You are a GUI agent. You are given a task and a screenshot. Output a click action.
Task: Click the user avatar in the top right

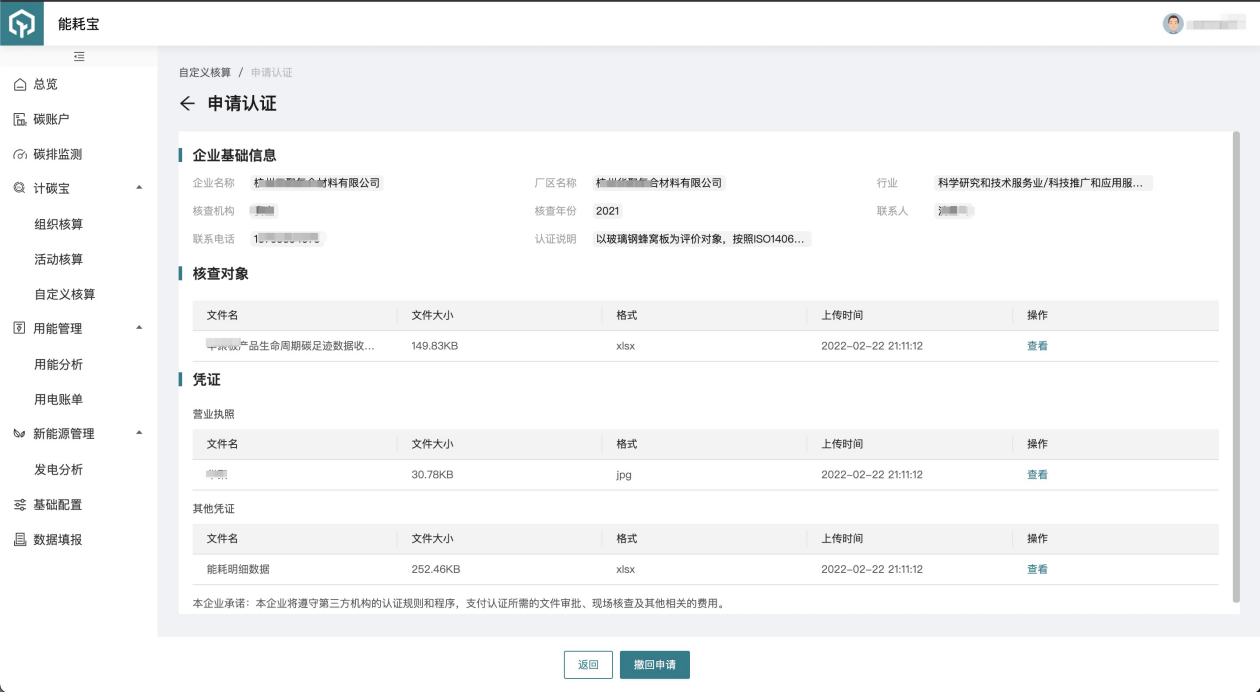[1173, 24]
